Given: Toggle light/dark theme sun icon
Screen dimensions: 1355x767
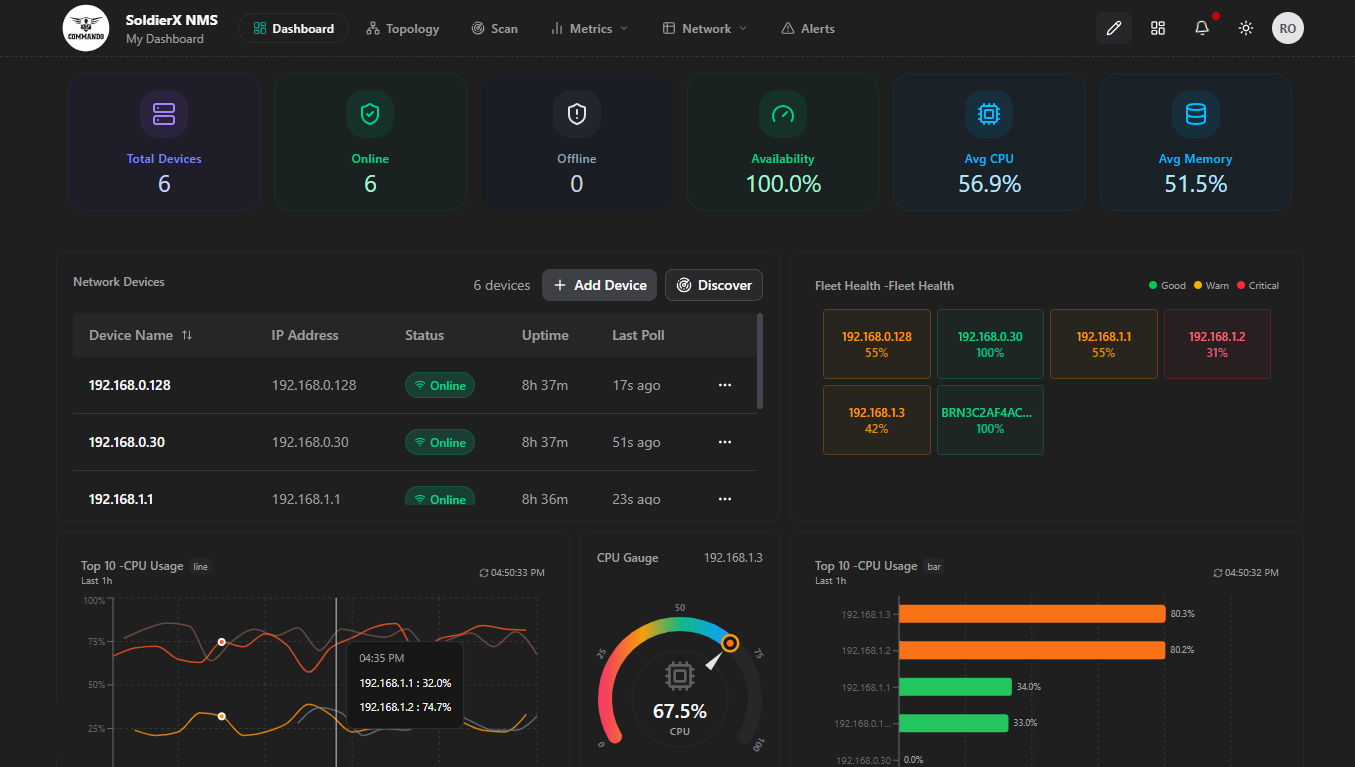Looking at the screenshot, I should [x=1246, y=28].
